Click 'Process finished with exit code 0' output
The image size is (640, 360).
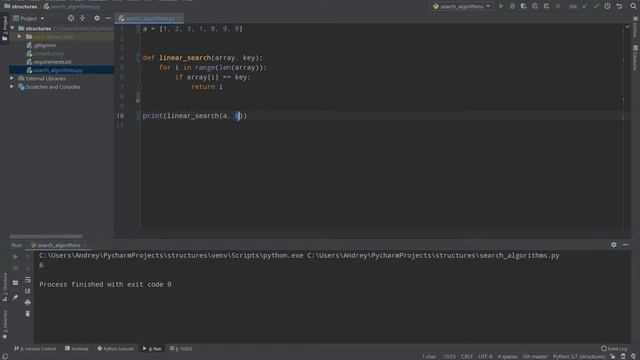pos(105,284)
